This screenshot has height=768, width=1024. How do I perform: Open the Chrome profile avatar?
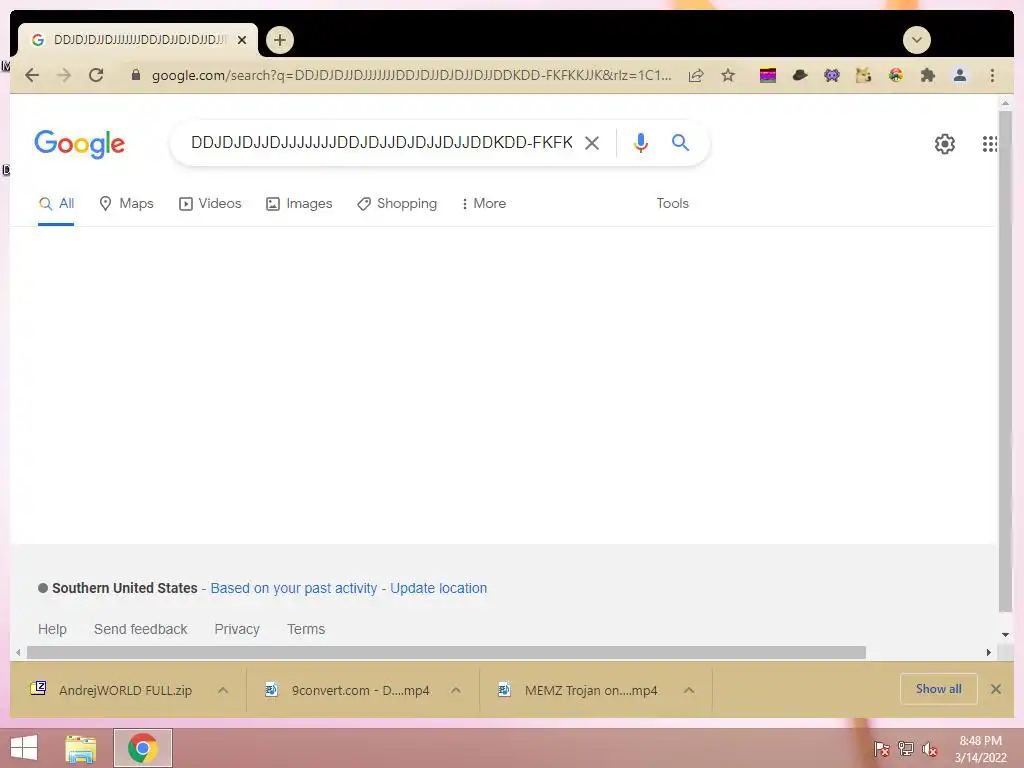tap(959, 76)
